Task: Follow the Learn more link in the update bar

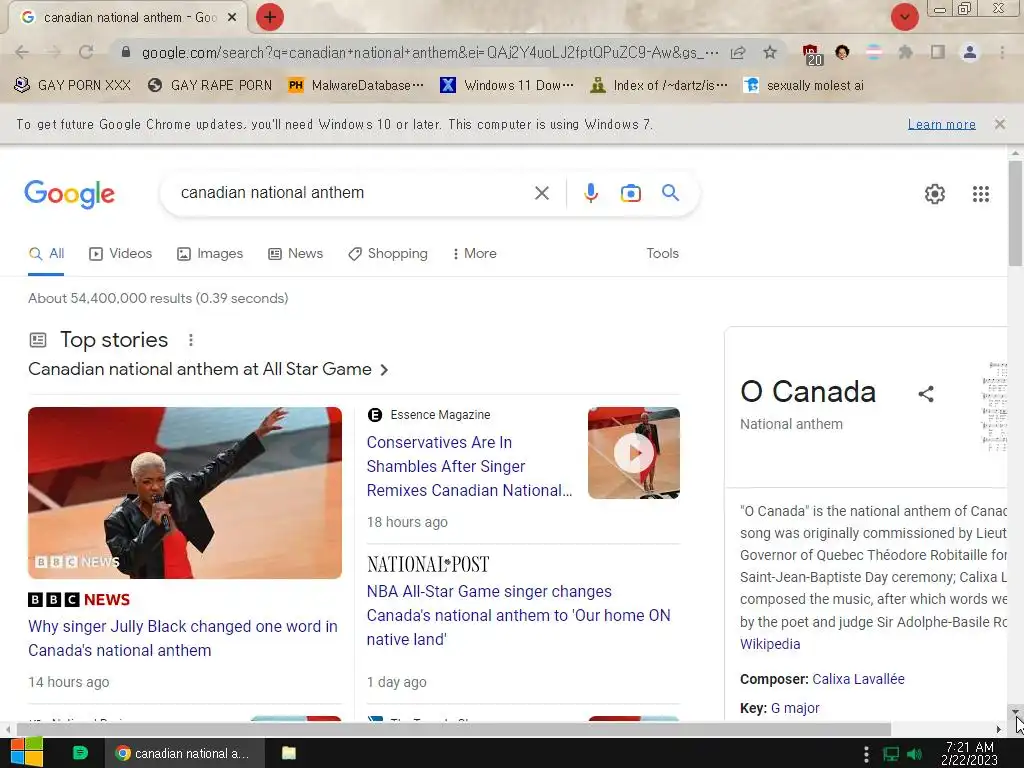Action: (941, 124)
